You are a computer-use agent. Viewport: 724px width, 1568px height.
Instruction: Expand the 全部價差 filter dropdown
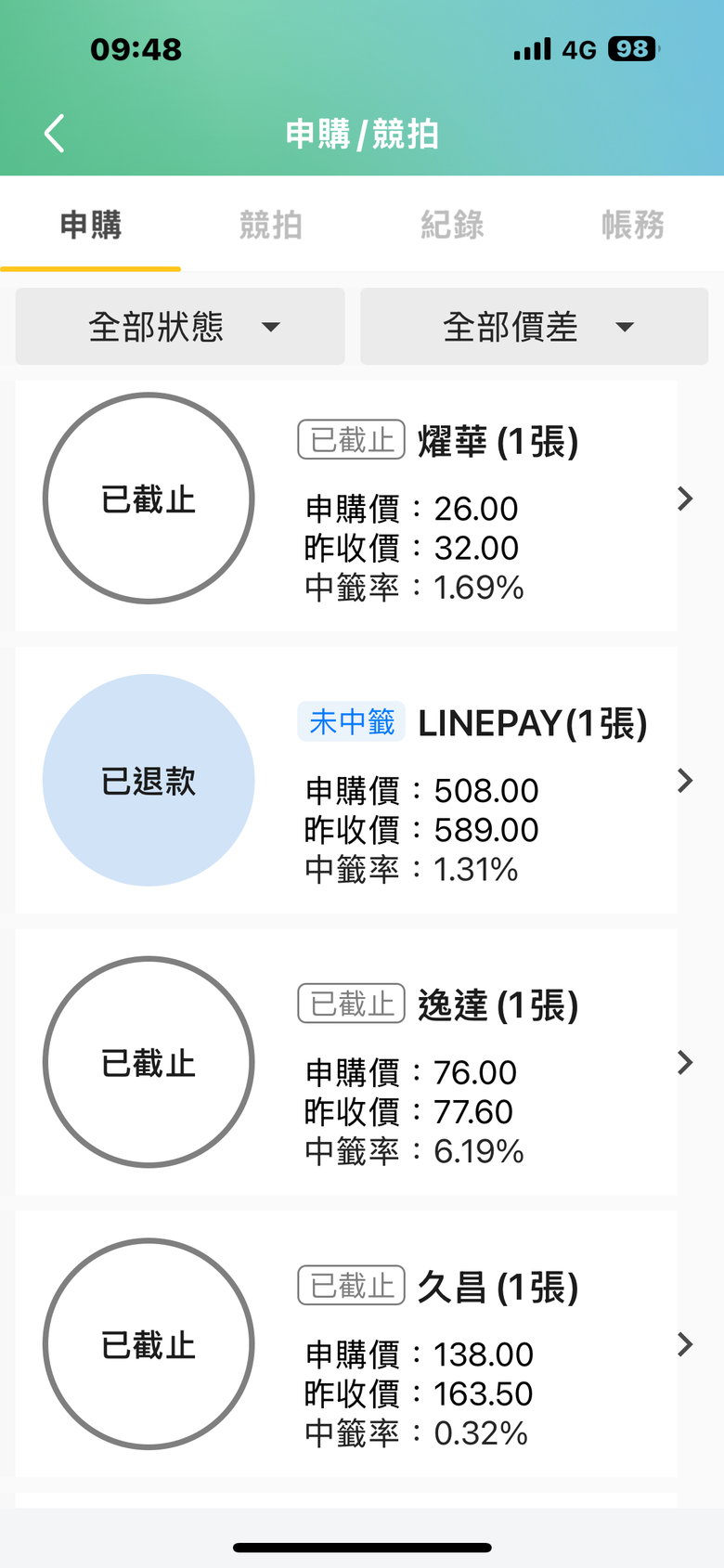534,326
